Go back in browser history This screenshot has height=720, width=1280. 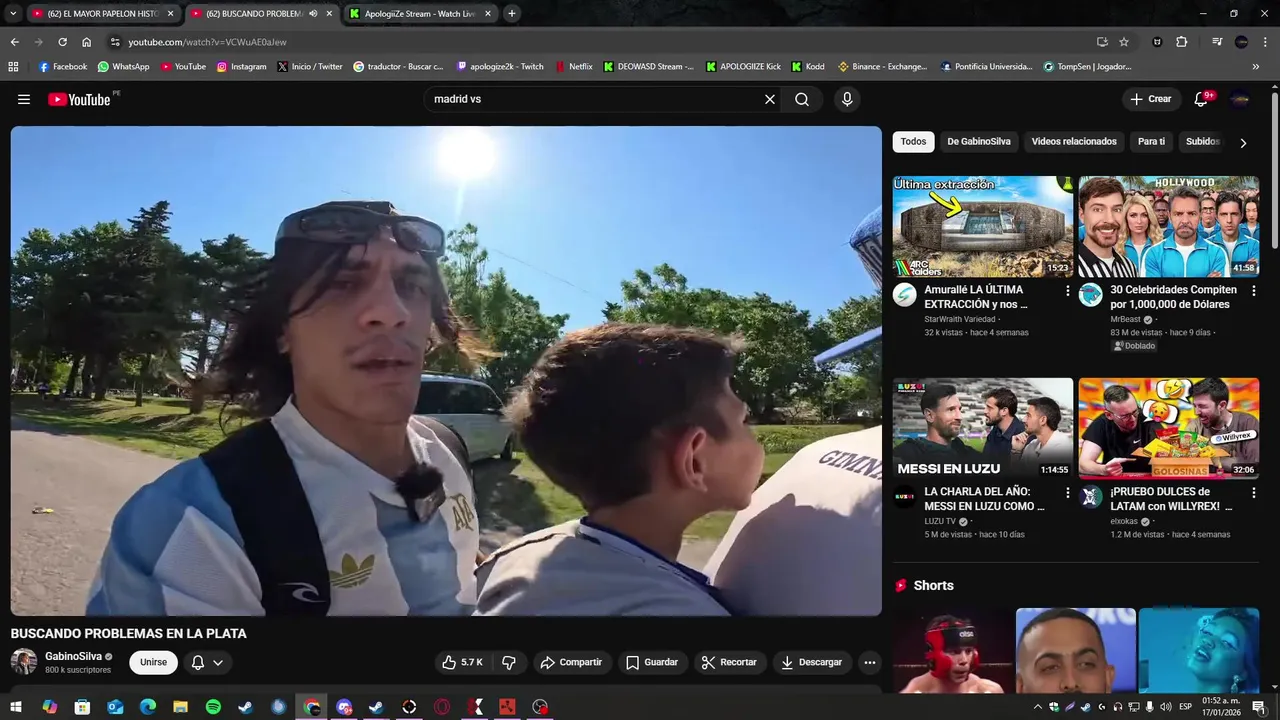click(x=14, y=42)
